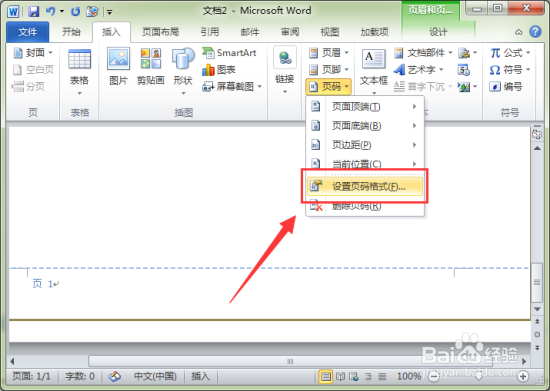Insert SmartArt graphic
The height and width of the screenshot is (391, 550).
tap(229, 53)
